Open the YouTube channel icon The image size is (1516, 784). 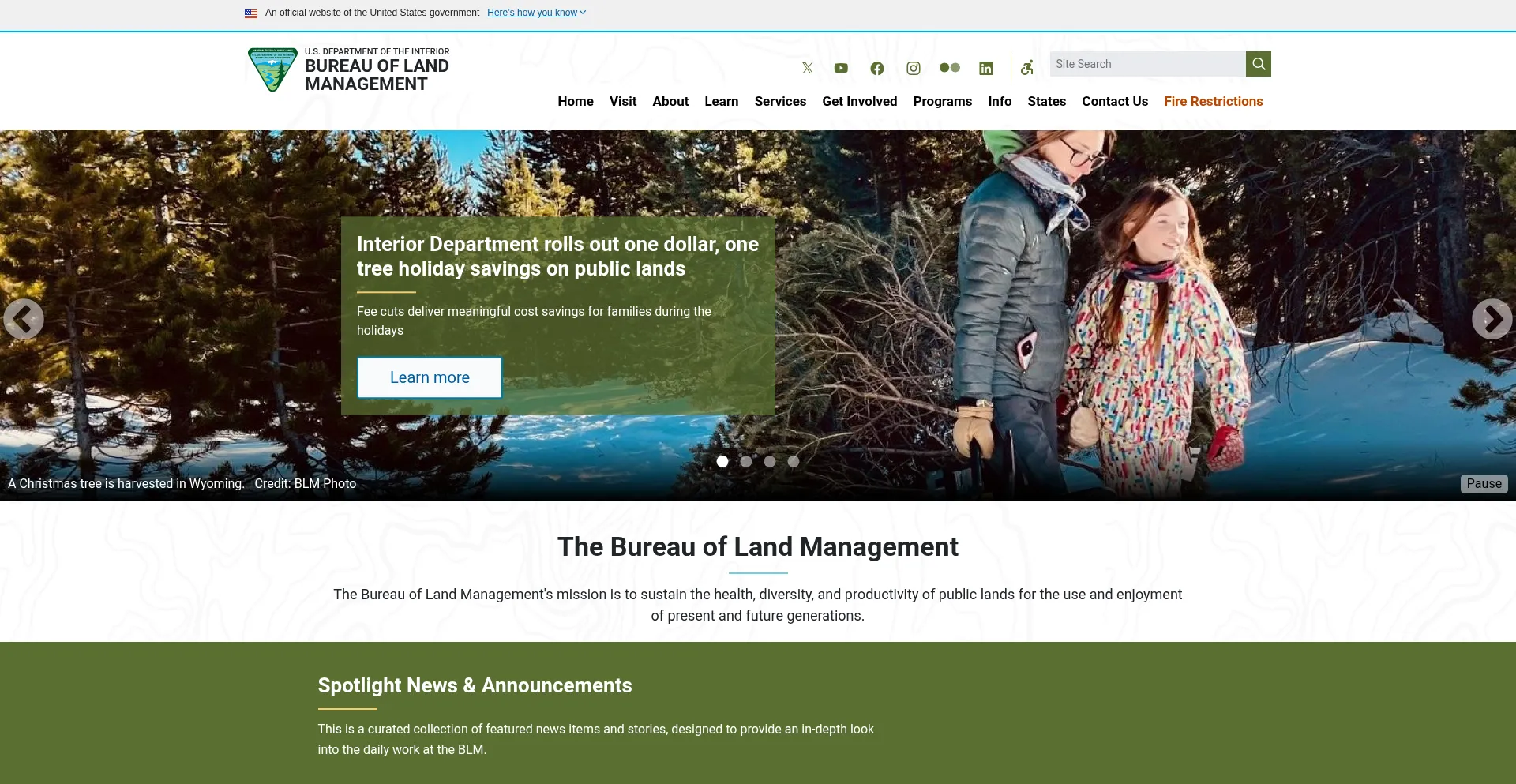tap(841, 68)
